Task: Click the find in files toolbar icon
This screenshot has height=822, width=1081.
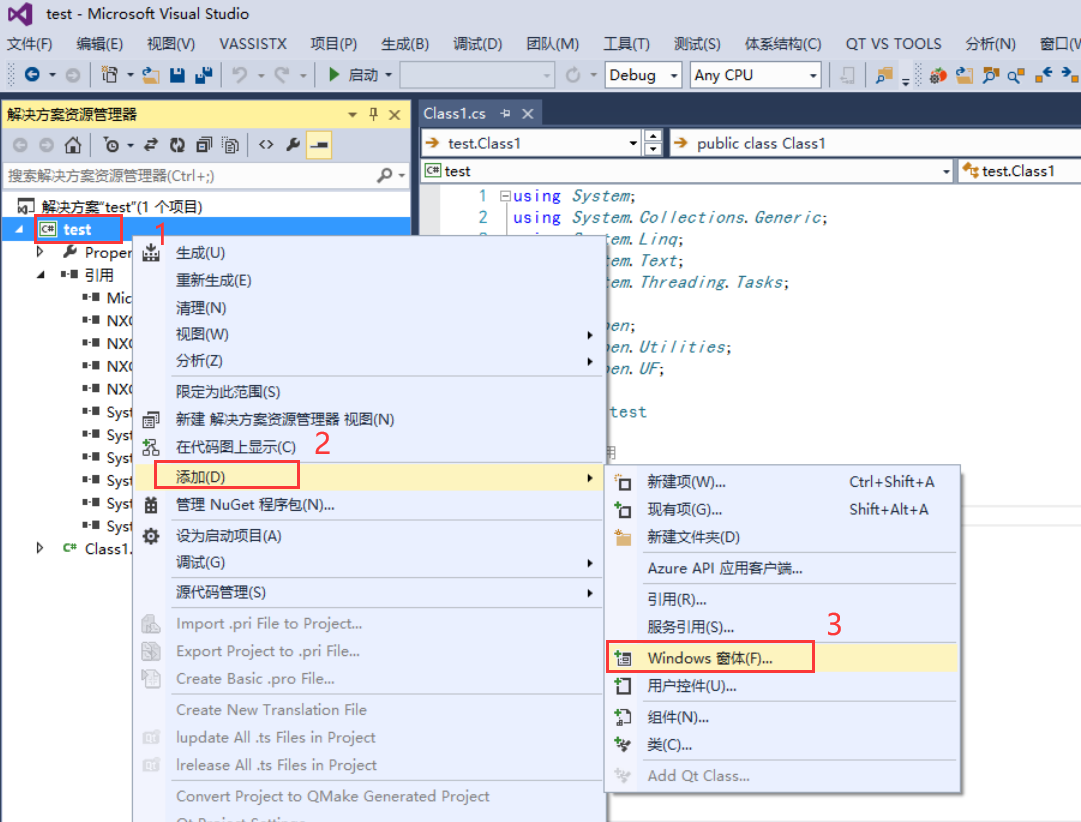Action: point(883,75)
